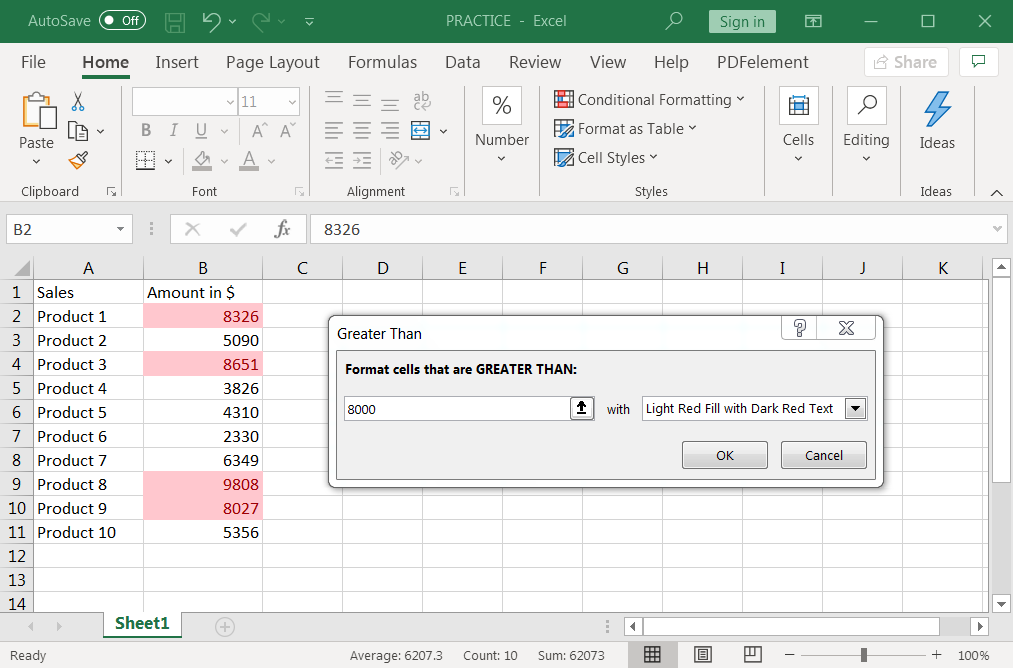Screen dimensions: 1013x668
Task: Click Center alignment icon
Action: point(362,130)
